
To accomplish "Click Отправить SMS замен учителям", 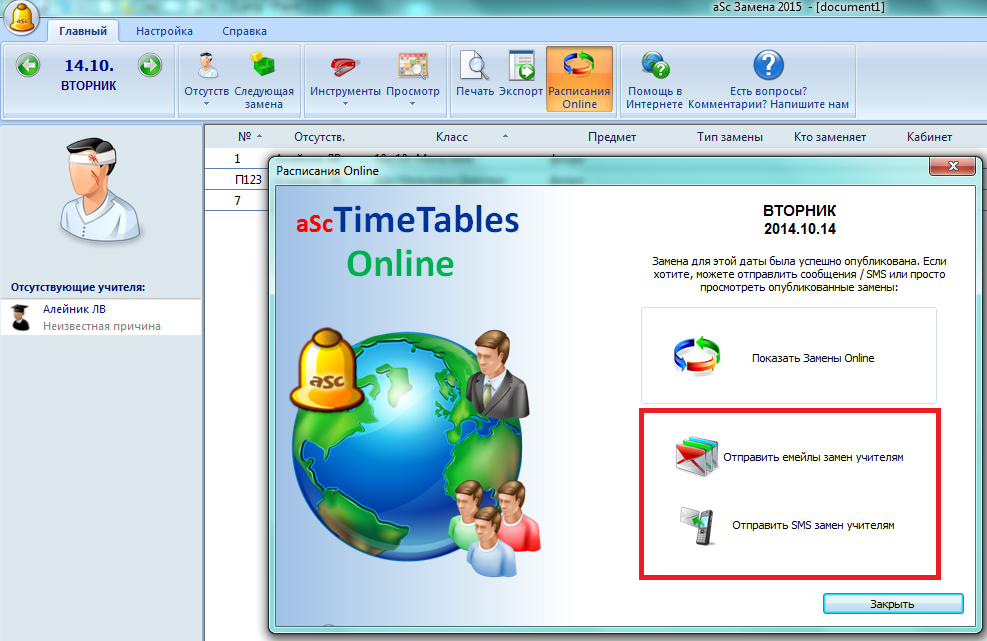I will point(813,525).
